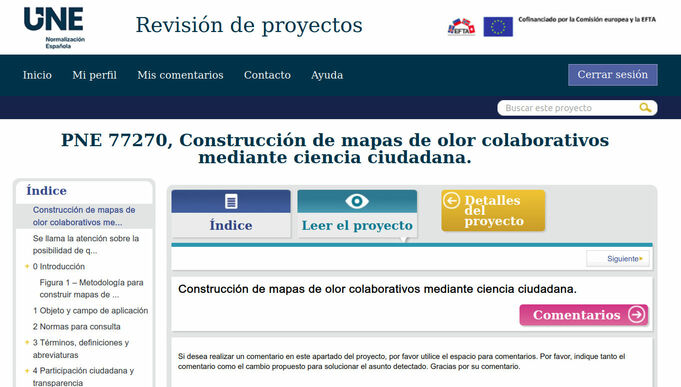681x387 pixels.
Task: Click the UNE Normalización Española logo
Action: (x=54, y=28)
